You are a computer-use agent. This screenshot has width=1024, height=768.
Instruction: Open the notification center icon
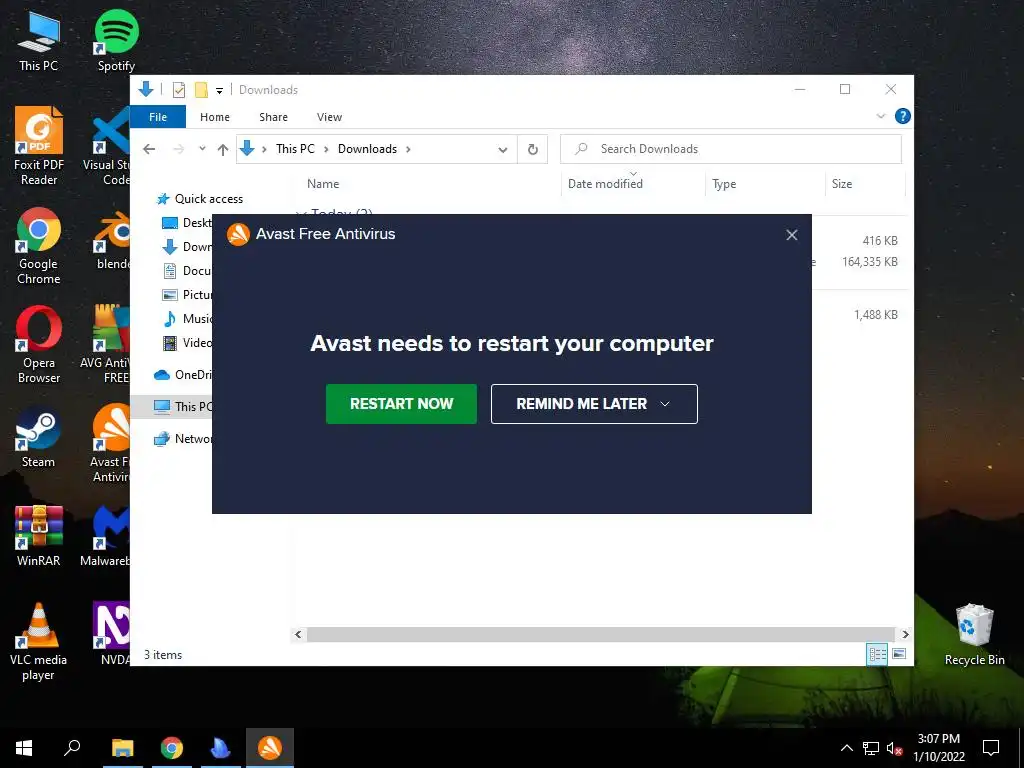coord(991,748)
